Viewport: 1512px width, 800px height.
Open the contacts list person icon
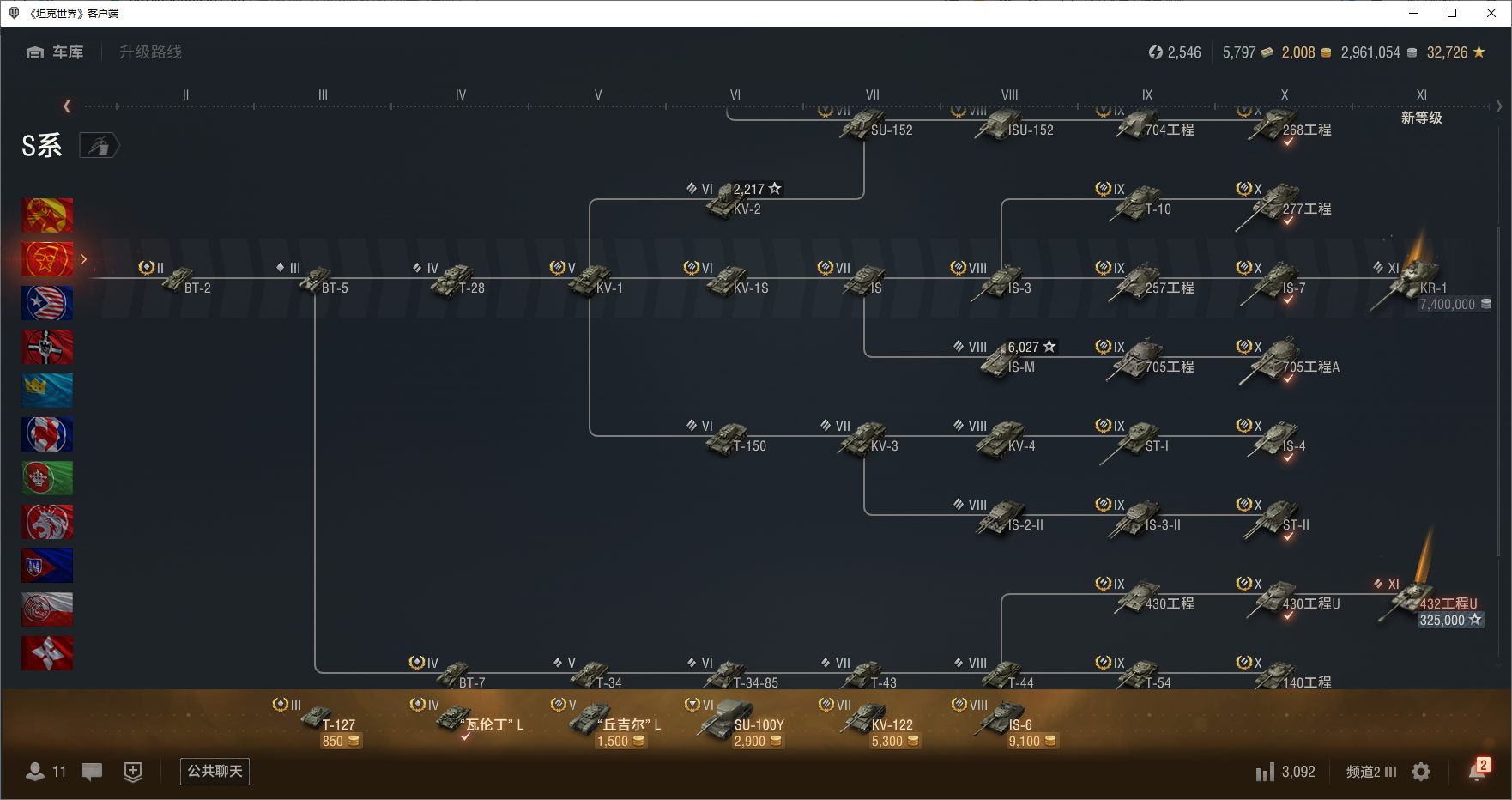point(36,772)
